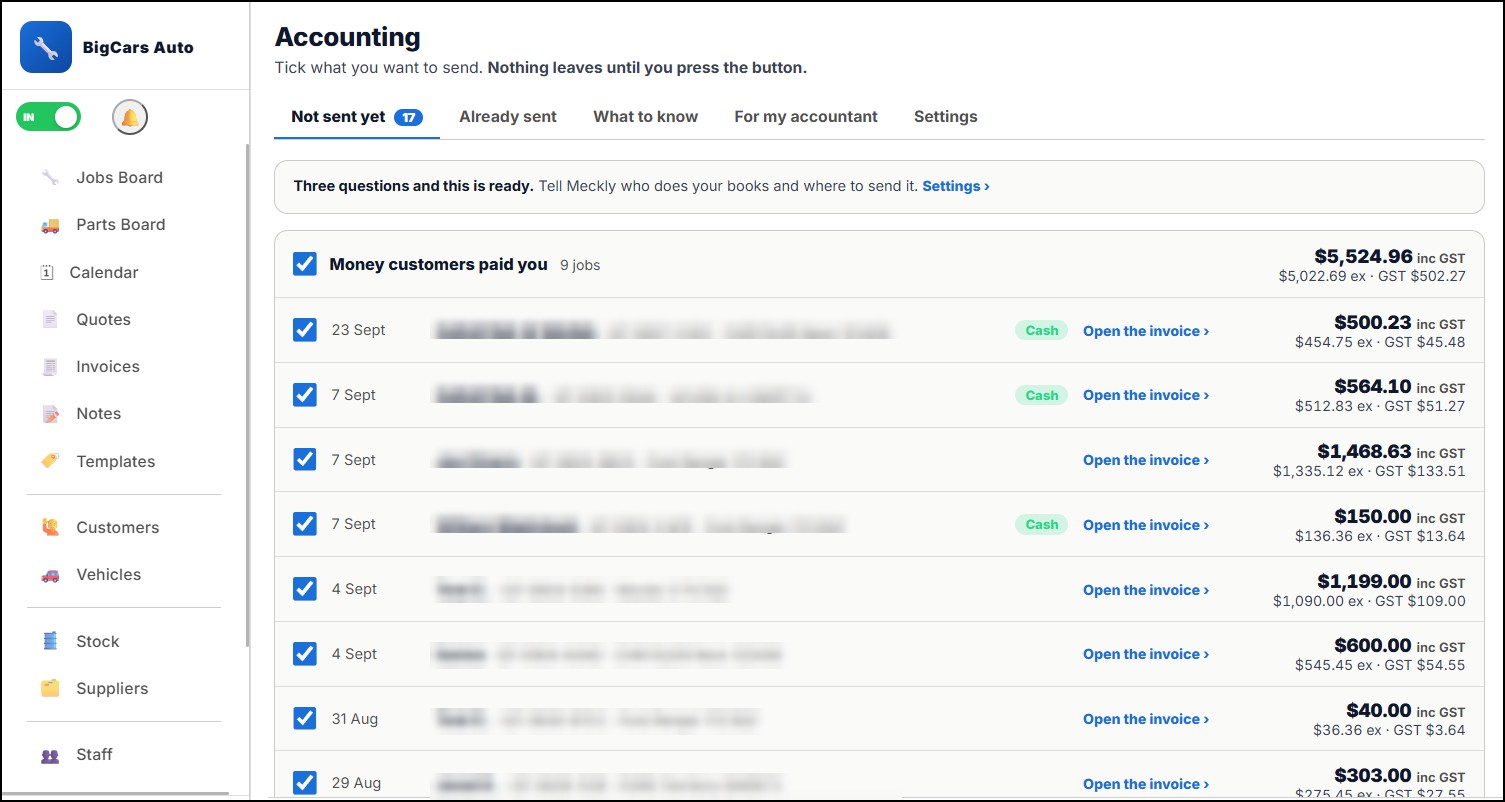The image size is (1505, 802).
Task: Select Notes in the sidebar
Action: (98, 414)
